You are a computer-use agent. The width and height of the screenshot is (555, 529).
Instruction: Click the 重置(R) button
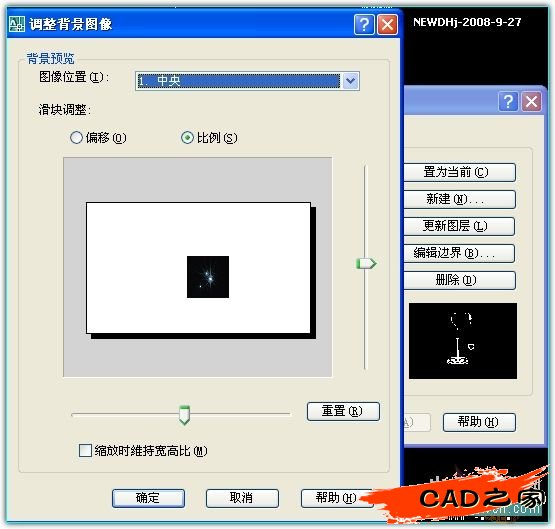pyautogui.click(x=343, y=411)
